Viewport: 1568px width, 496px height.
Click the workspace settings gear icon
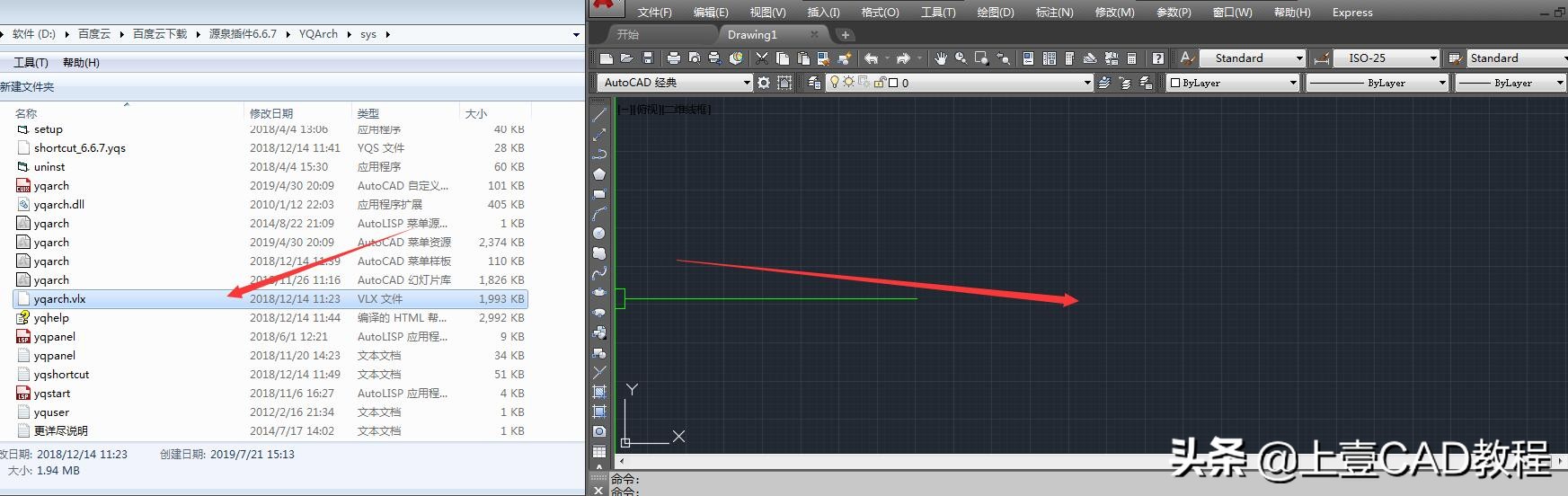click(x=764, y=83)
